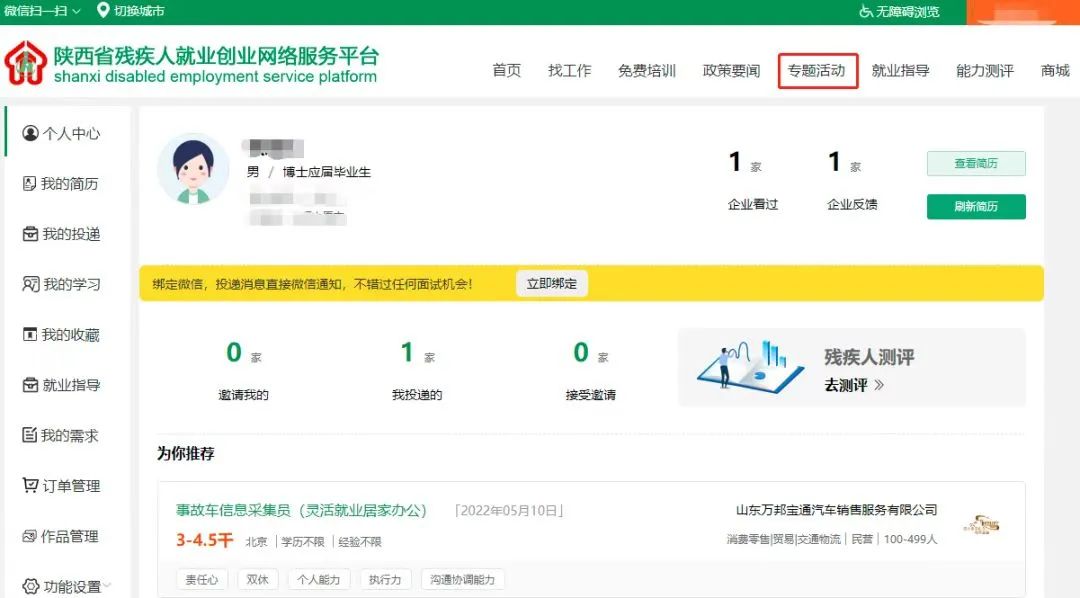The width and height of the screenshot is (1080, 598).
Task: Open 作品管理 works management icon
Action: [27, 537]
